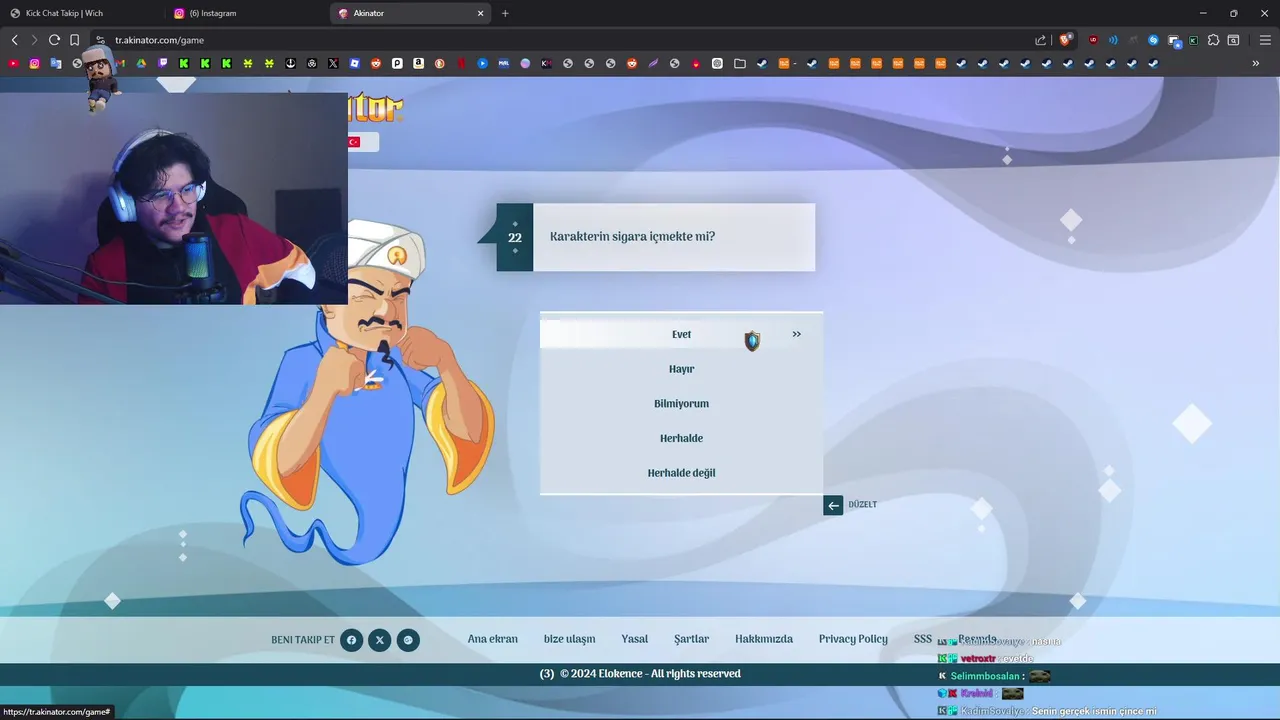Switch to the Instagram tab
This screenshot has width=1280, height=720.
click(x=246, y=13)
